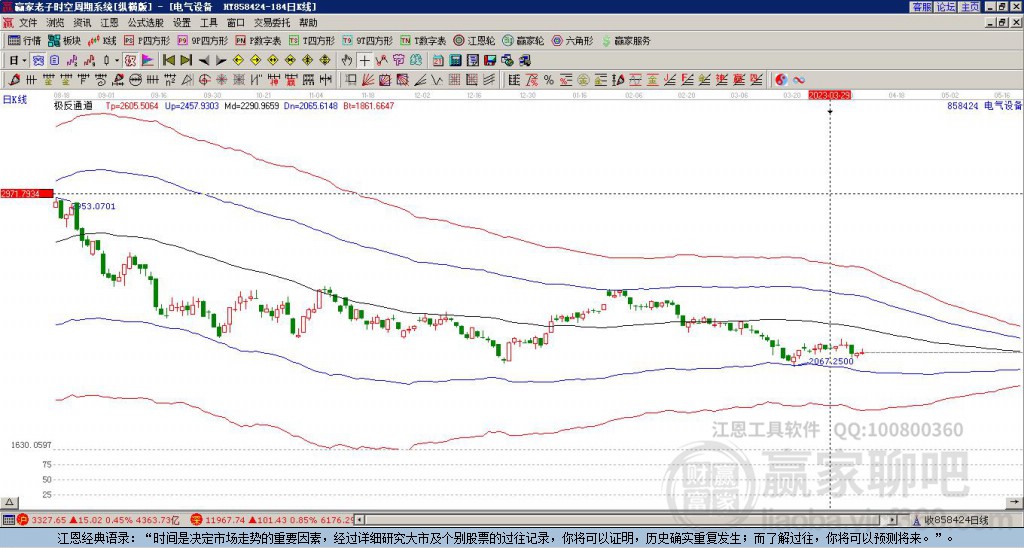
Task: Click the Shenzhen index 11967.74 status entry
Action: pos(272,520)
